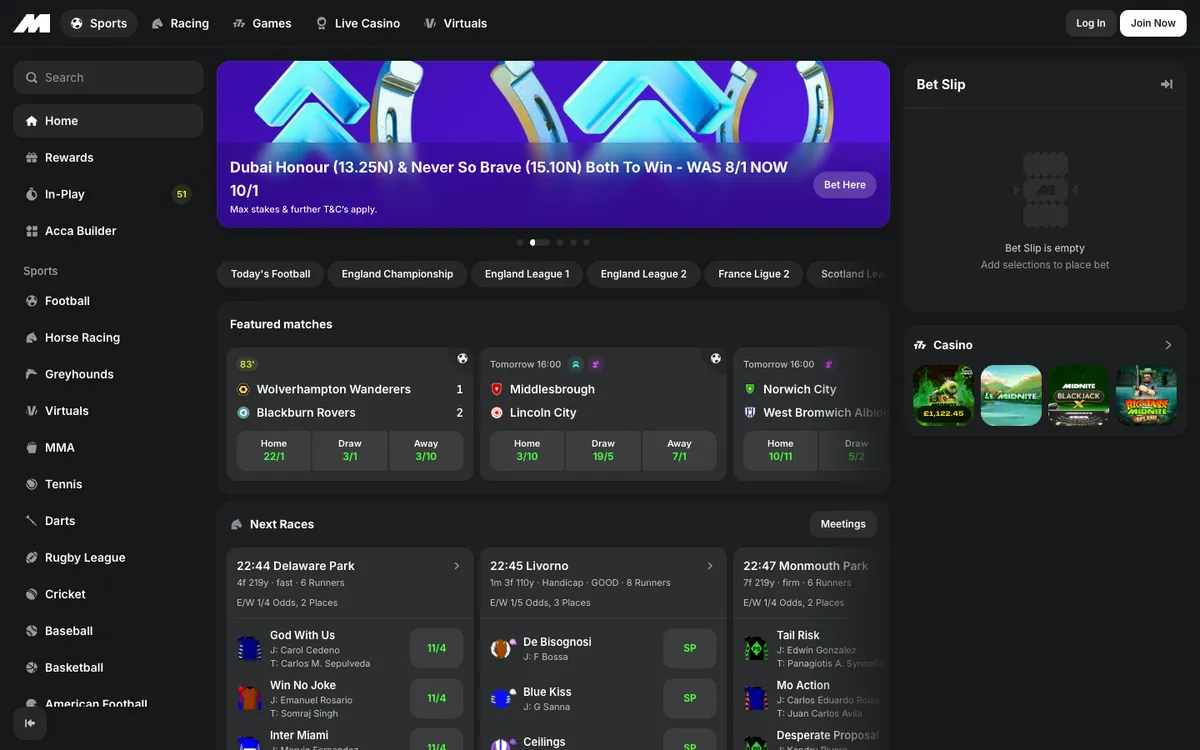Select the Today's Football filter chip
The width and height of the screenshot is (1200, 750).
click(270, 274)
